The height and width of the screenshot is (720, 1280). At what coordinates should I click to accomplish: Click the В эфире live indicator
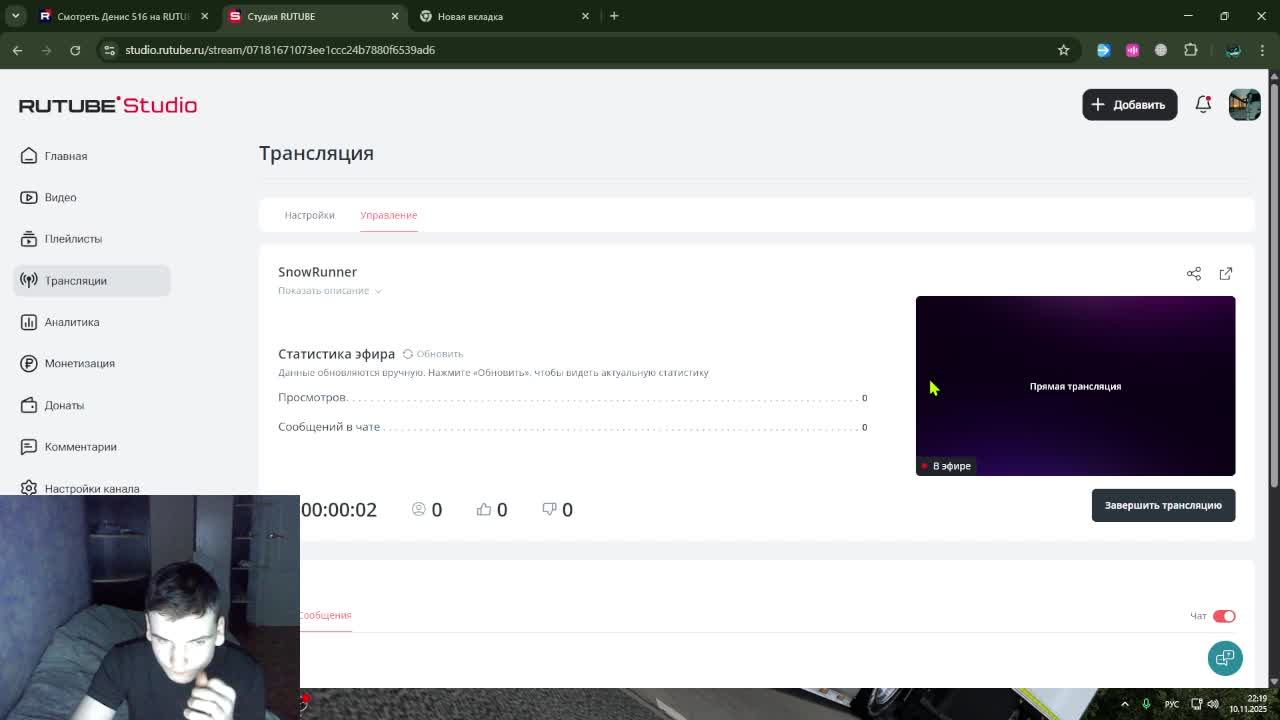(x=946, y=466)
